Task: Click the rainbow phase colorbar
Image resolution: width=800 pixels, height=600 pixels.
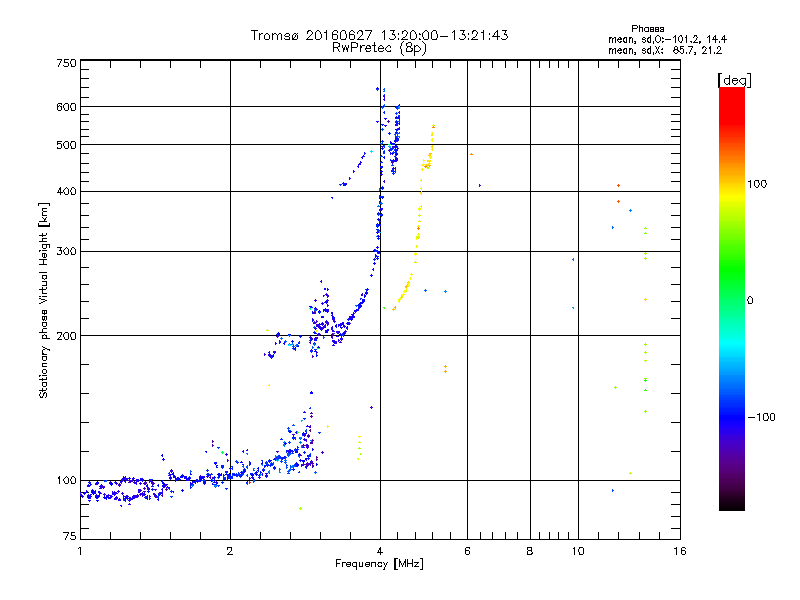Action: 732,299
